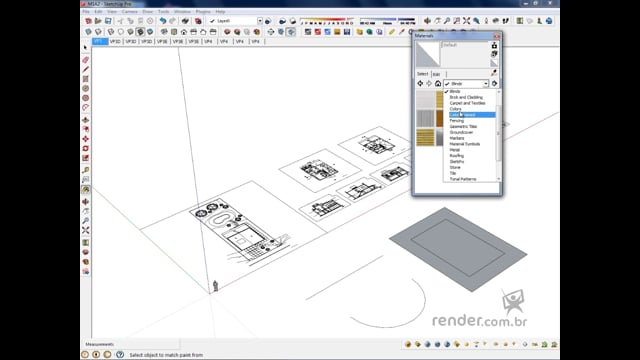Viewport: 640px width, 360px height.
Task: Select the first highlighted scene tab
Action: [x=99, y=41]
